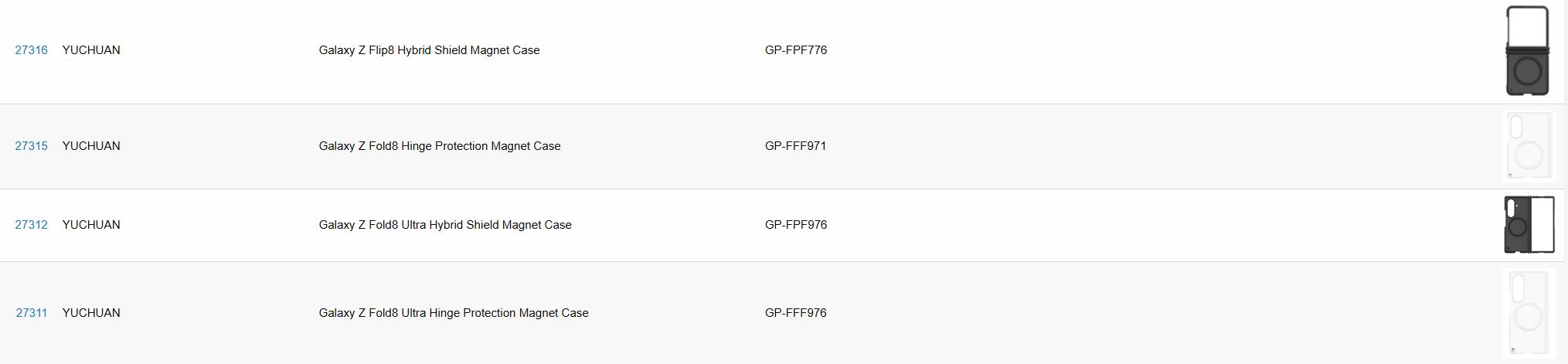
Task: Click YUCHUAN in the 27316 row
Action: (x=91, y=50)
